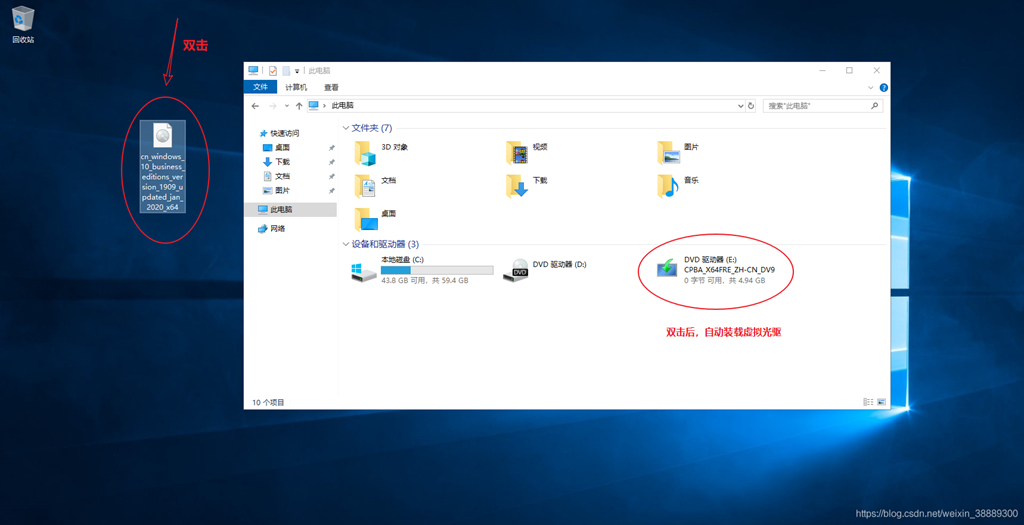Screen dimensions: 1024x525
Task: Collapse the 设备和驱动器 (3) group
Action: [346, 244]
